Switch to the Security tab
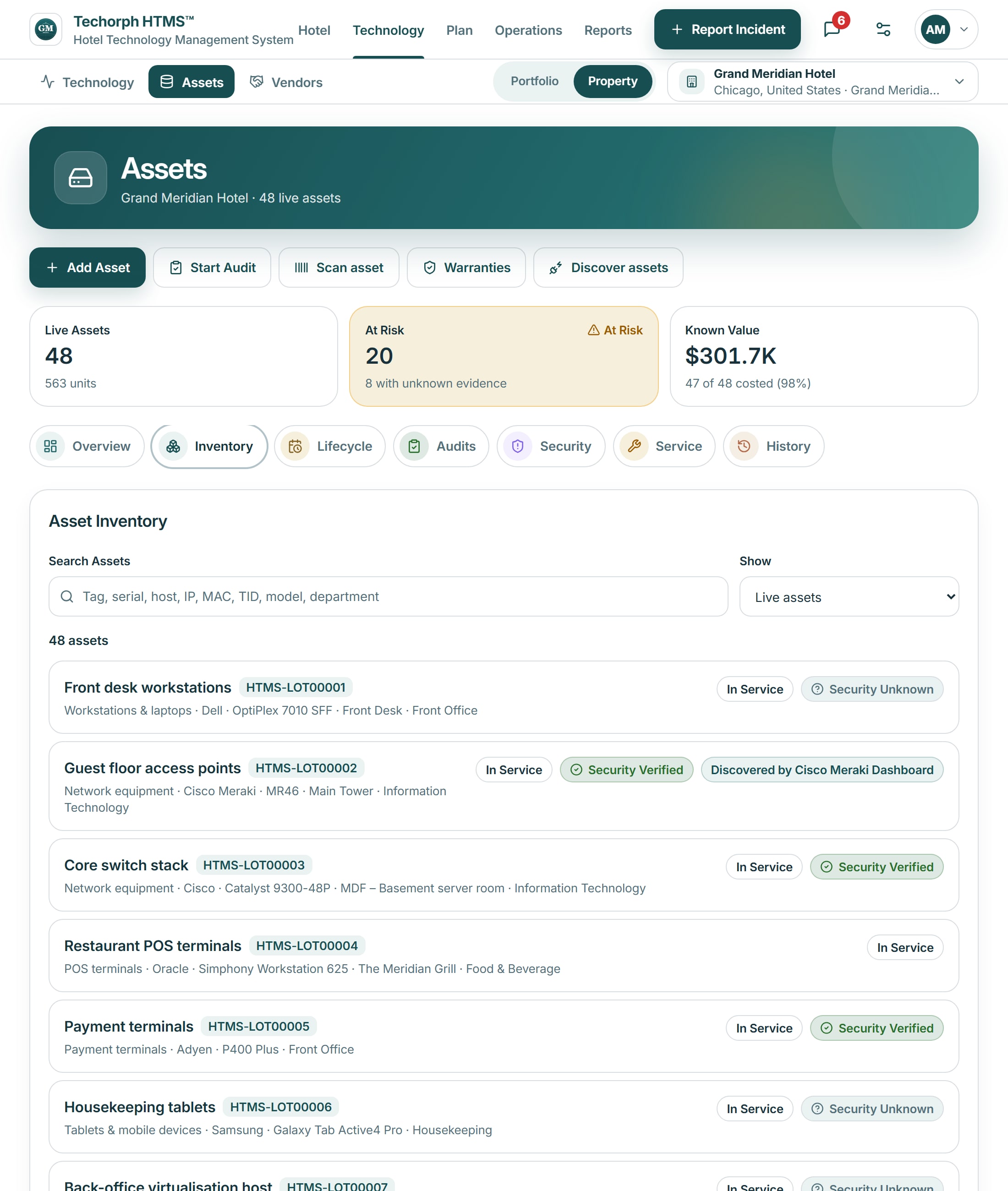The height and width of the screenshot is (1191, 1008). click(551, 446)
